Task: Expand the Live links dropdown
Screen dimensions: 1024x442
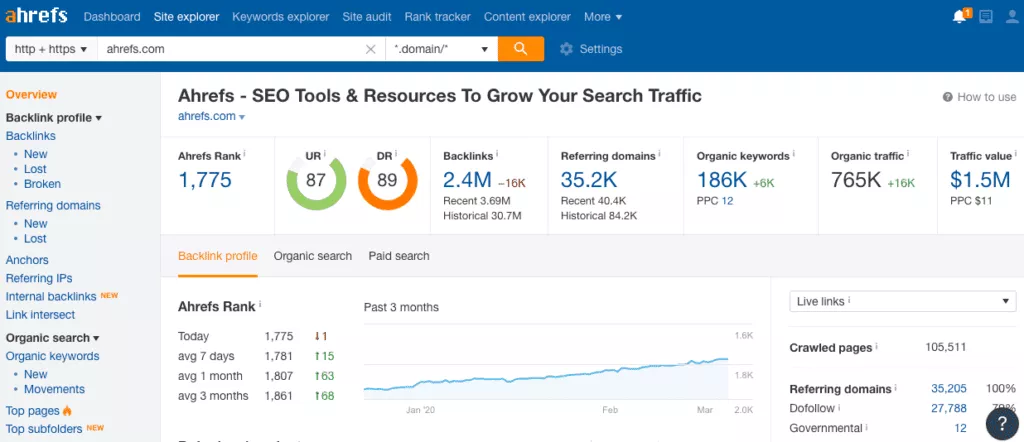Action: 902,301
